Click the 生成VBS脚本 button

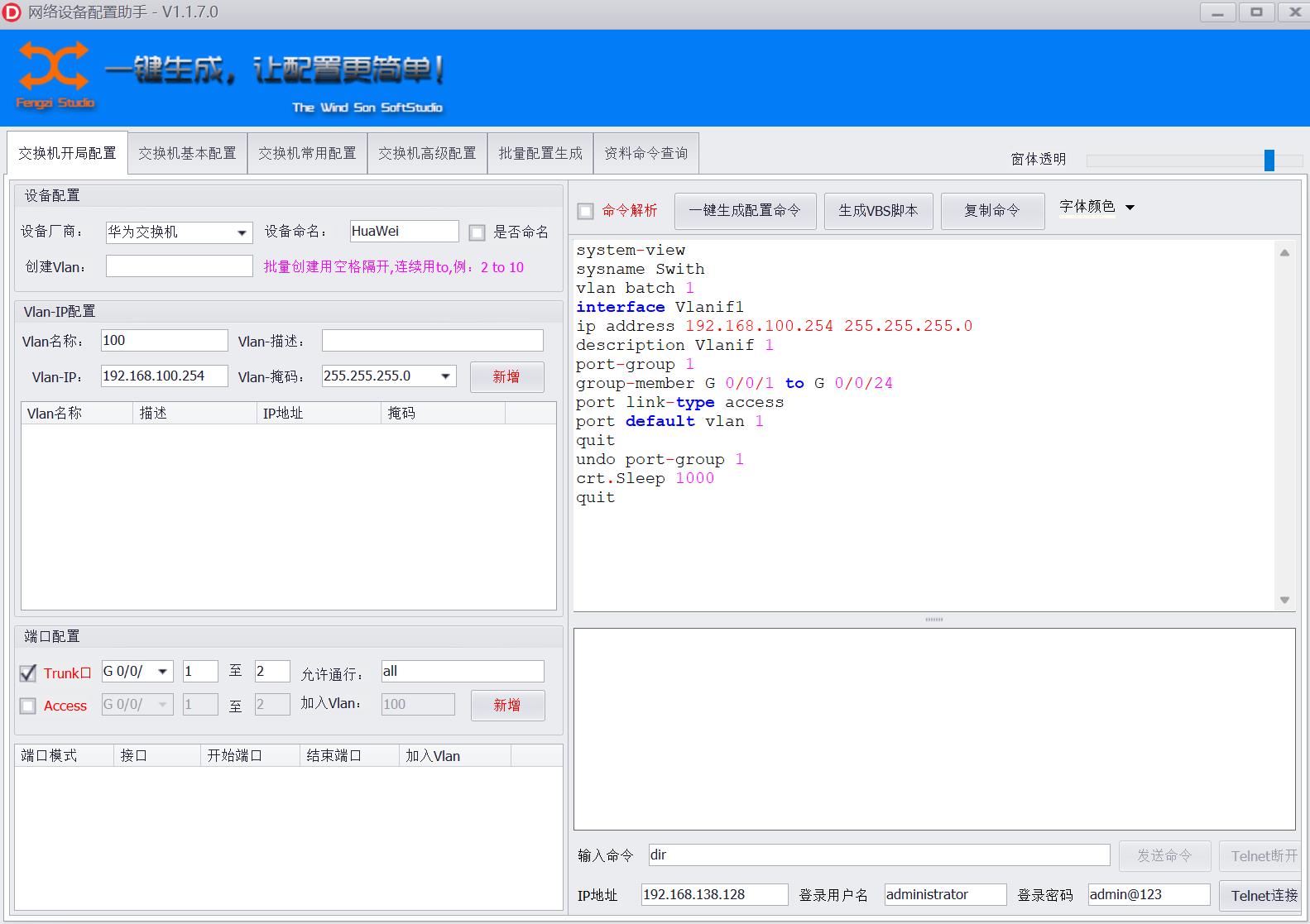coord(878,211)
